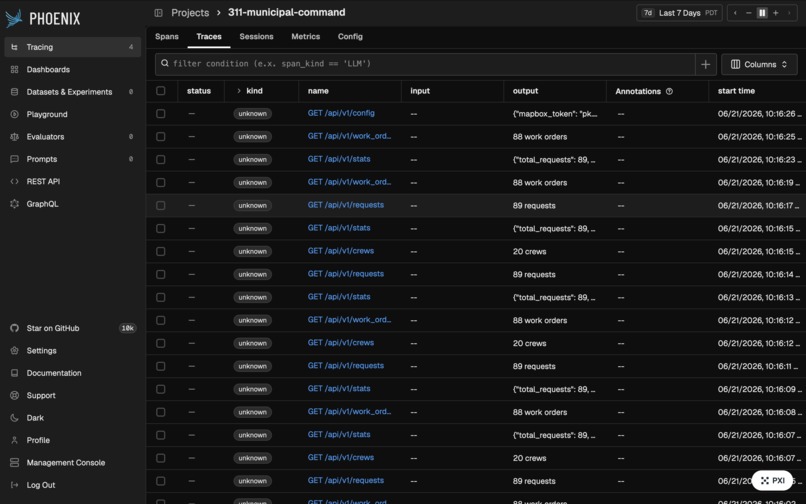The width and height of the screenshot is (806, 504).
Task: Click the unknown badge in the config row
Action: click(x=252, y=114)
